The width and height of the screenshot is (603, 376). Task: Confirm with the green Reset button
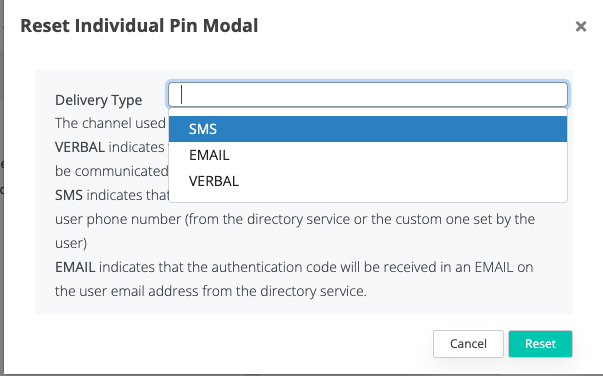pyautogui.click(x=540, y=344)
